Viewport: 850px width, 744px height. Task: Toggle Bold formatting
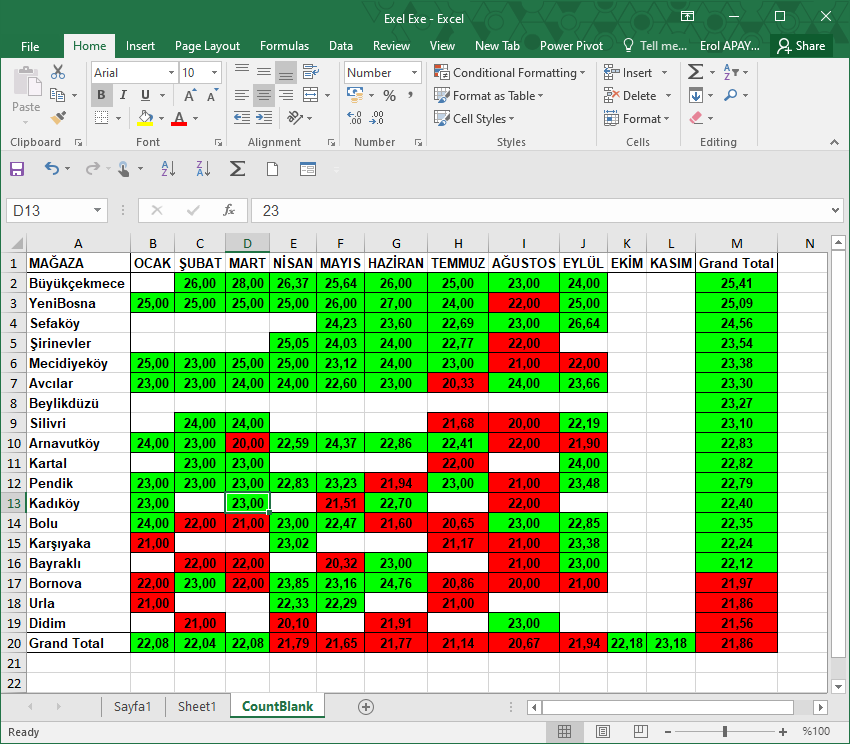[x=101, y=95]
